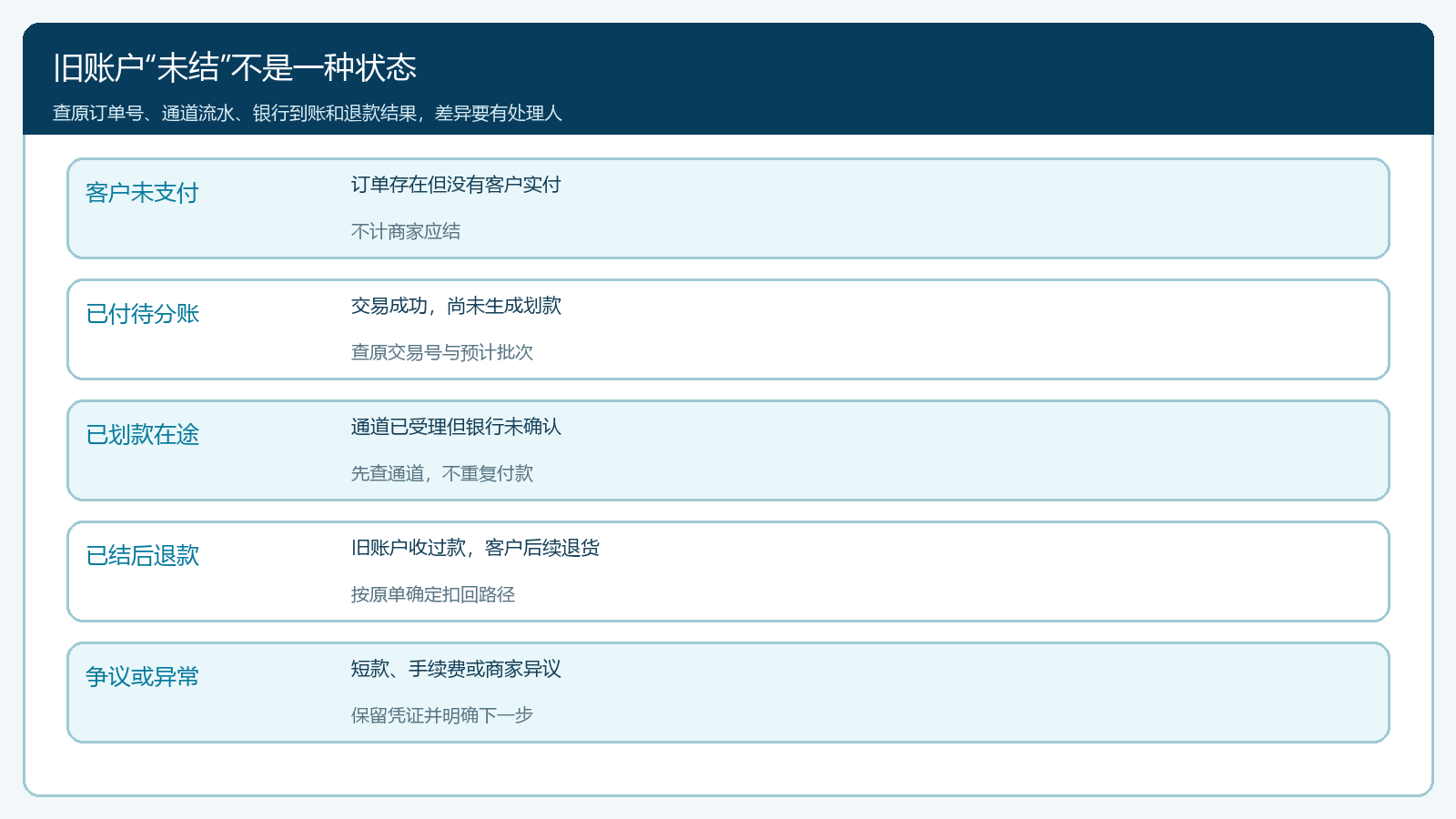Screen dimensions: 1456x819
Task: Click the note 按原单确定扣回路径
Action: click(433, 594)
